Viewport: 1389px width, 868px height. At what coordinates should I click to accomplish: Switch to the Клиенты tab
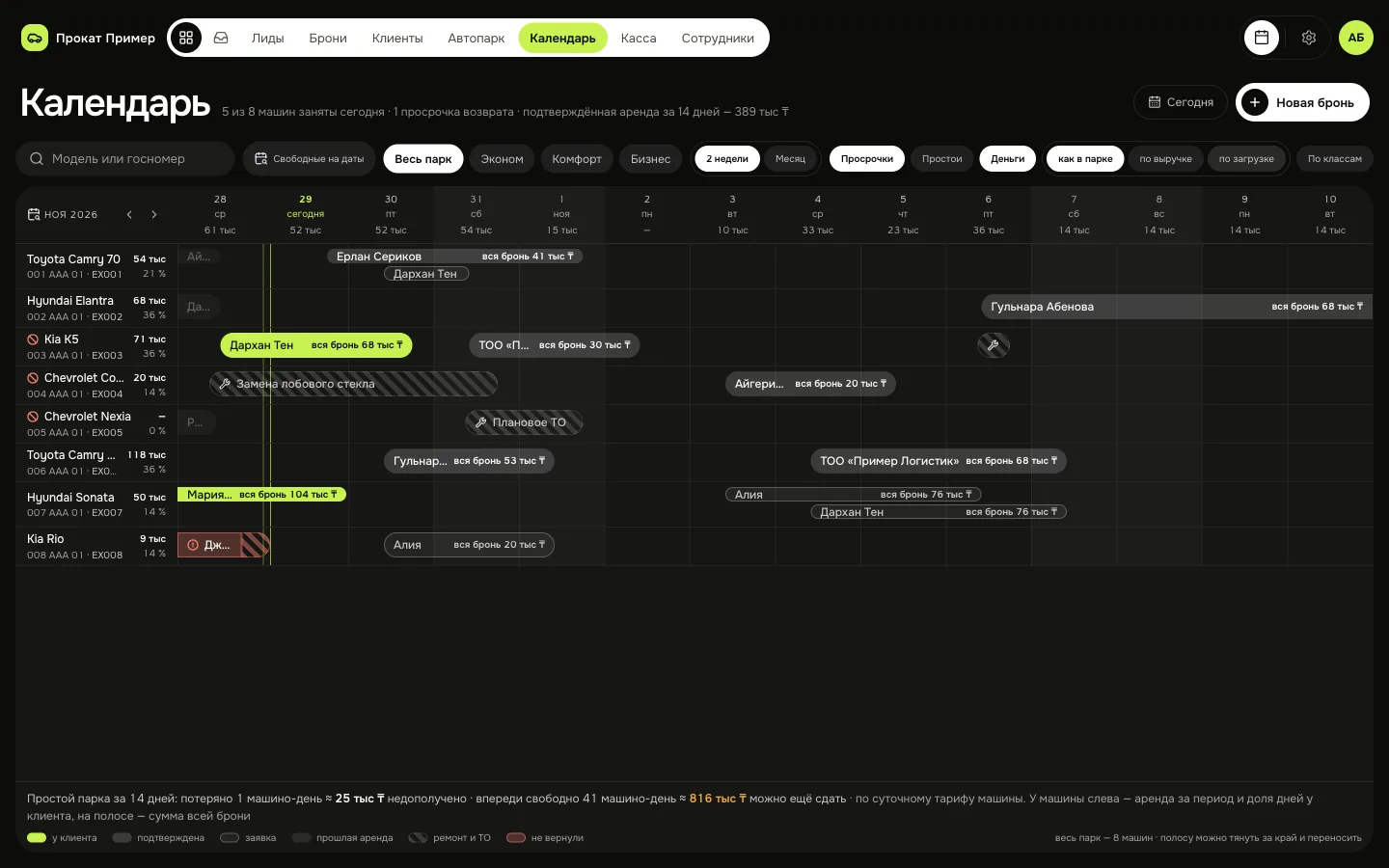click(x=397, y=38)
